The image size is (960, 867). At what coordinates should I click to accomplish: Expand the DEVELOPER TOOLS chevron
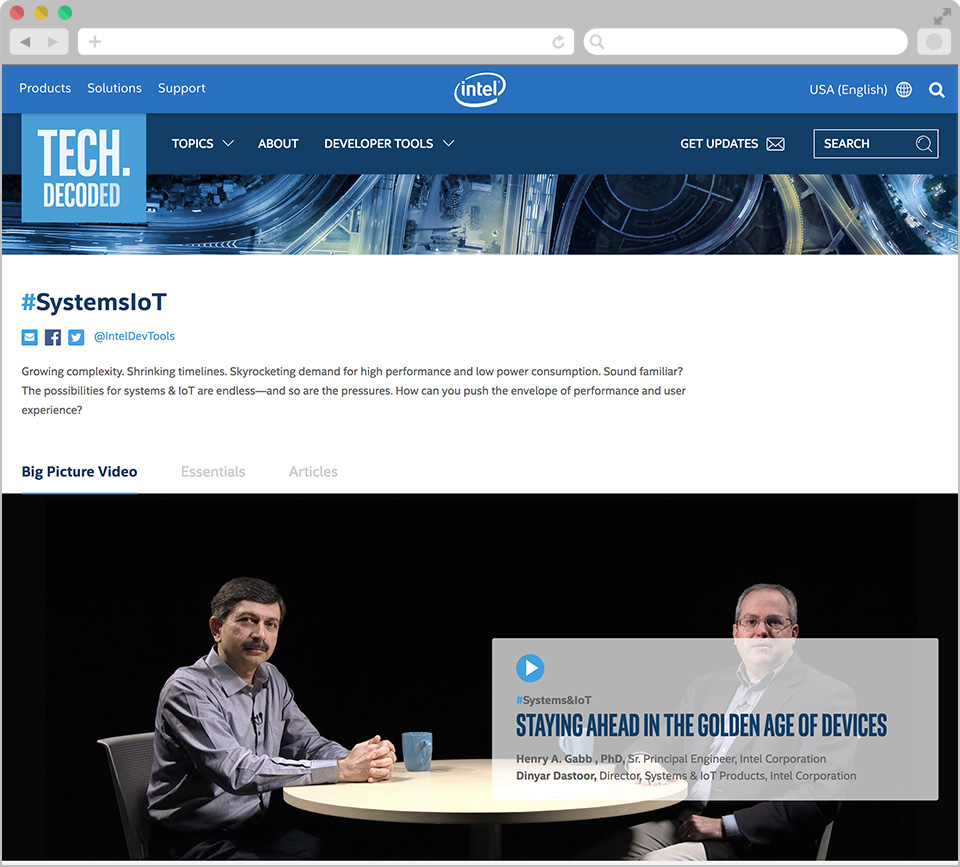point(448,143)
